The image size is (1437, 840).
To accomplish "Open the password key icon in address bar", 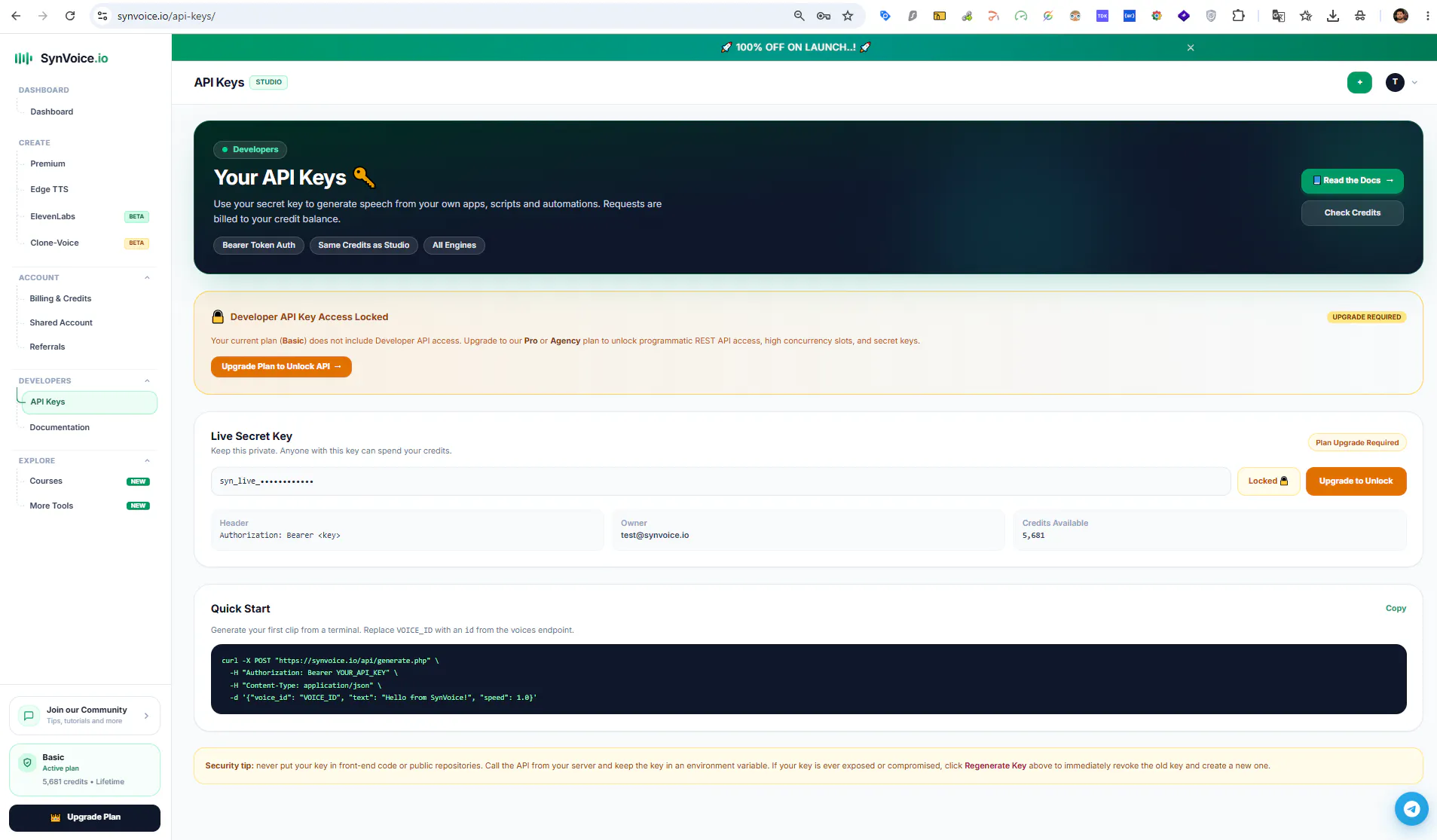I will (824, 16).
